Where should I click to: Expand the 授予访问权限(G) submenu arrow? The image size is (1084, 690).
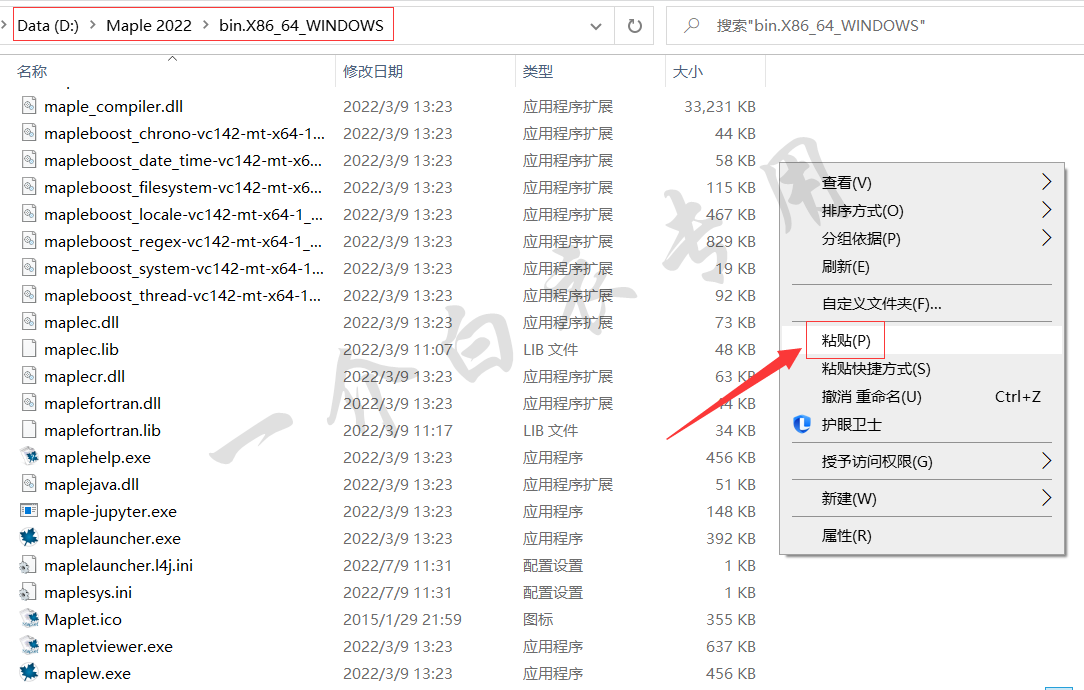(1047, 461)
